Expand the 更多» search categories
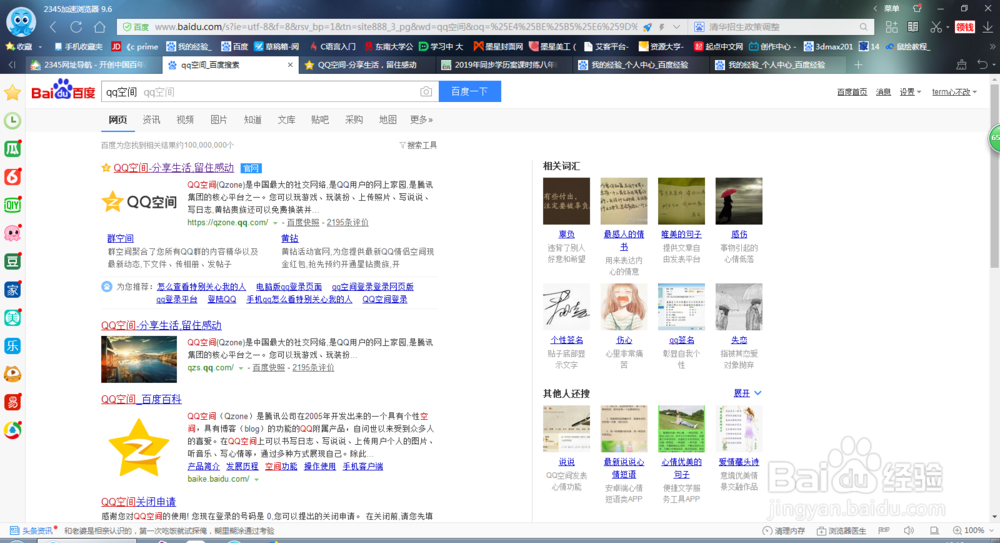Screen dimensions: 1000x543 point(421,119)
